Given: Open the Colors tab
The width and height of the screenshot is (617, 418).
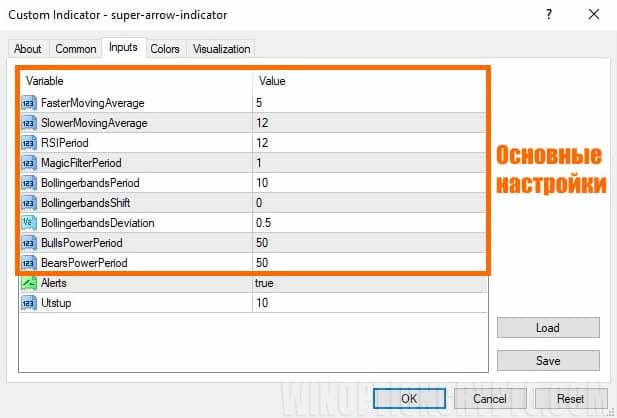Looking at the screenshot, I should [x=165, y=49].
